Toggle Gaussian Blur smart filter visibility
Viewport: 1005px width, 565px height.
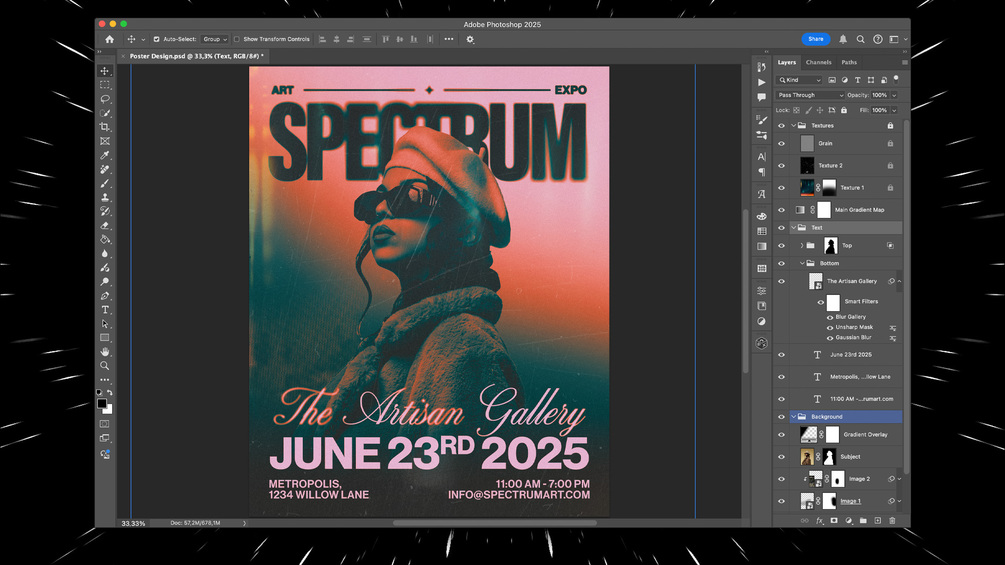830,338
